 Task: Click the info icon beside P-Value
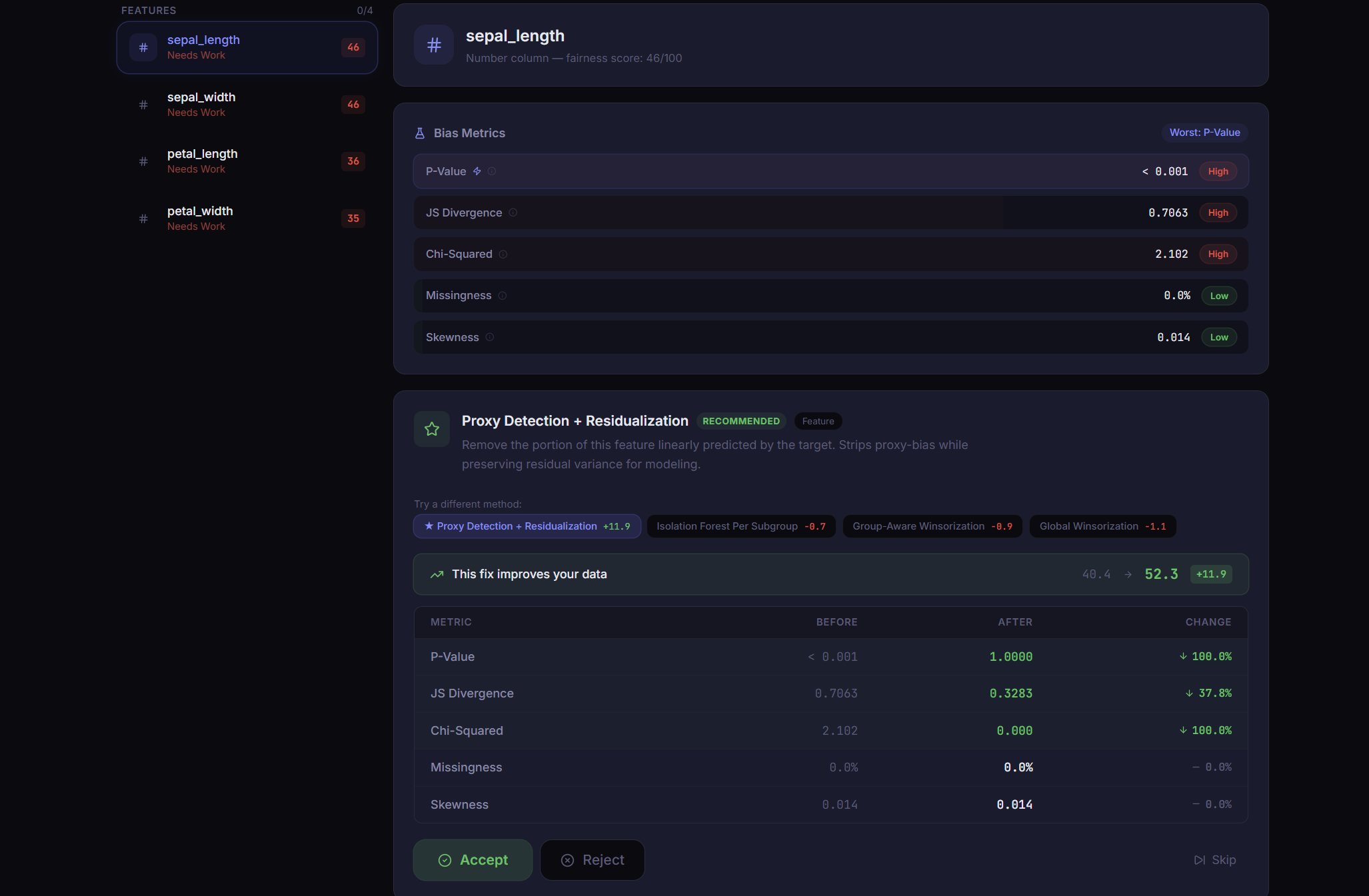[x=492, y=171]
